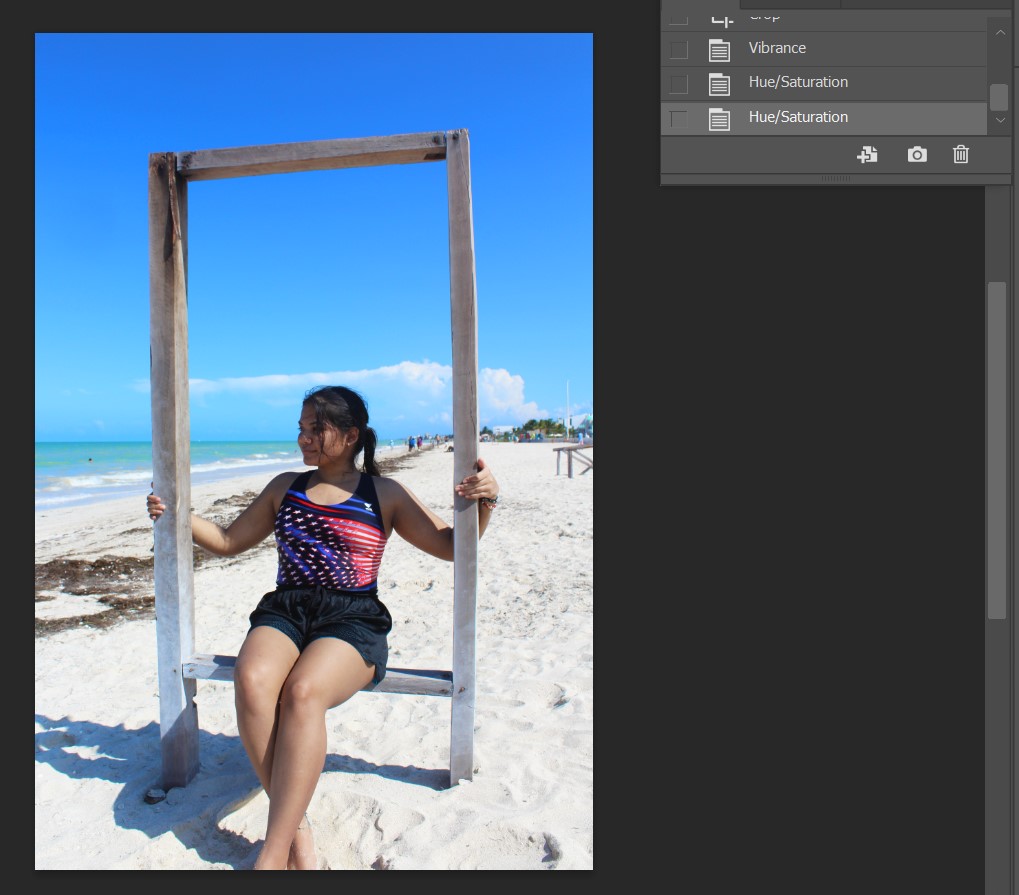Click the unselected Hue/Saturation state's document icon

[719, 83]
